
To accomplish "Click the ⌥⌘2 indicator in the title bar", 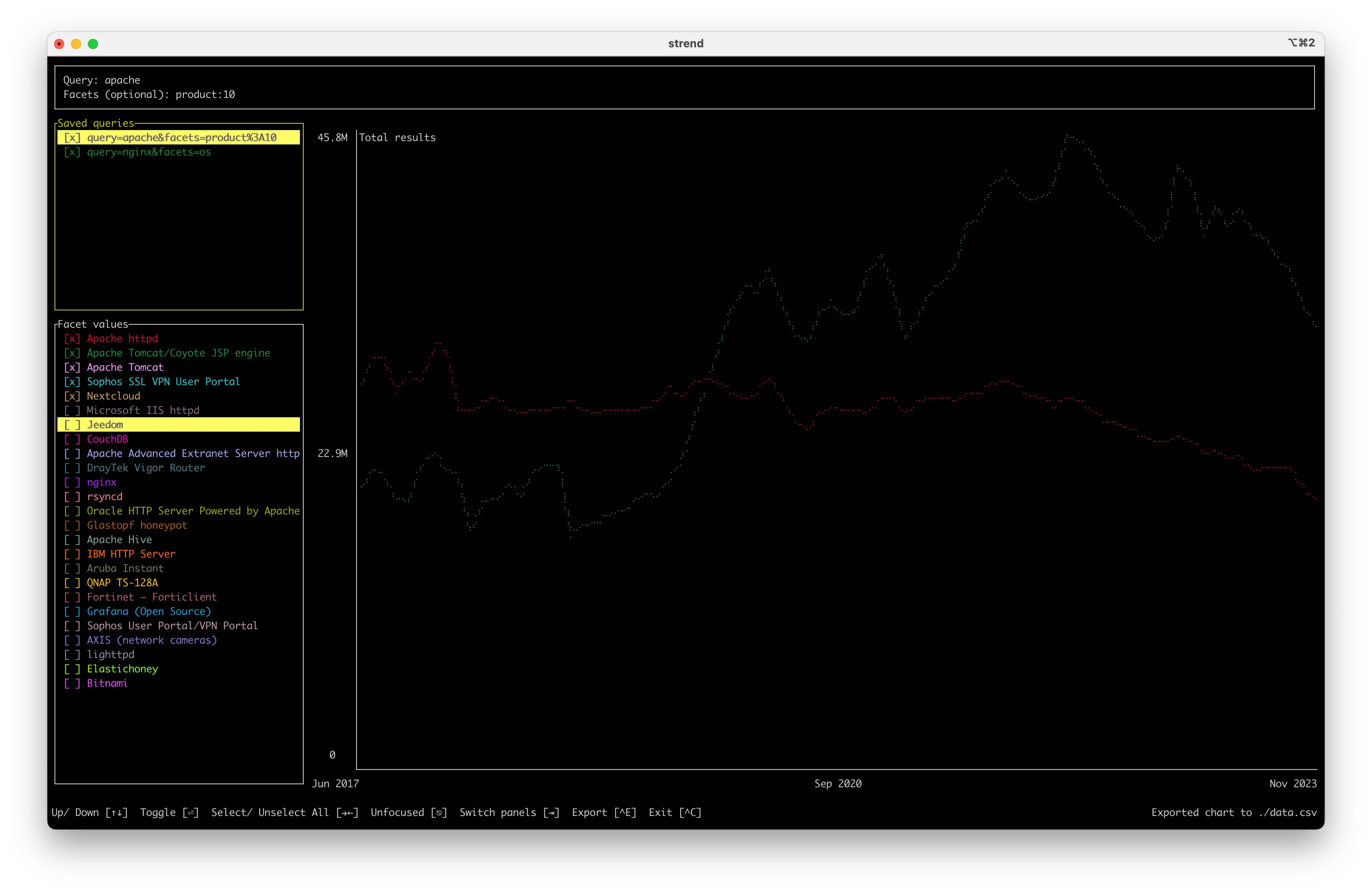I will pos(1302,43).
